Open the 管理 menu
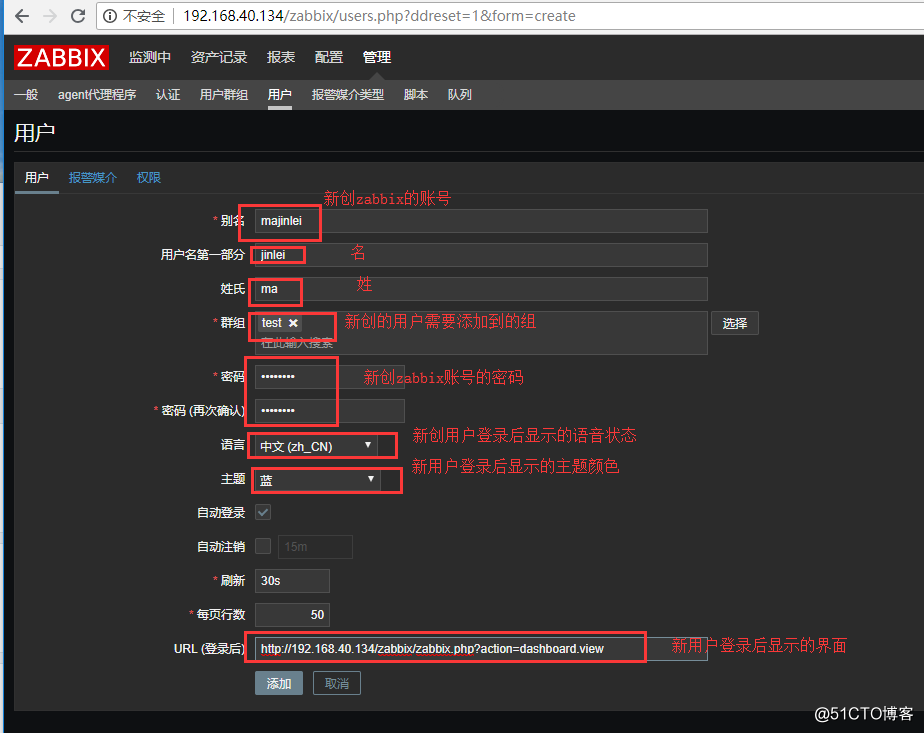 (377, 57)
